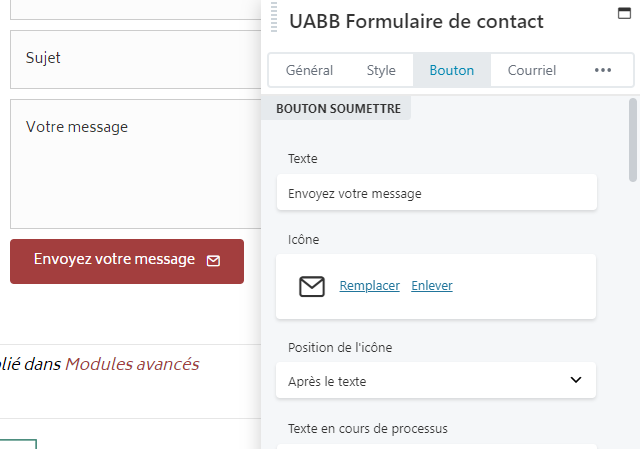This screenshot has height=449, width=640.
Task: Collapse the Bouton Soumettre section header
Action: tap(338, 108)
